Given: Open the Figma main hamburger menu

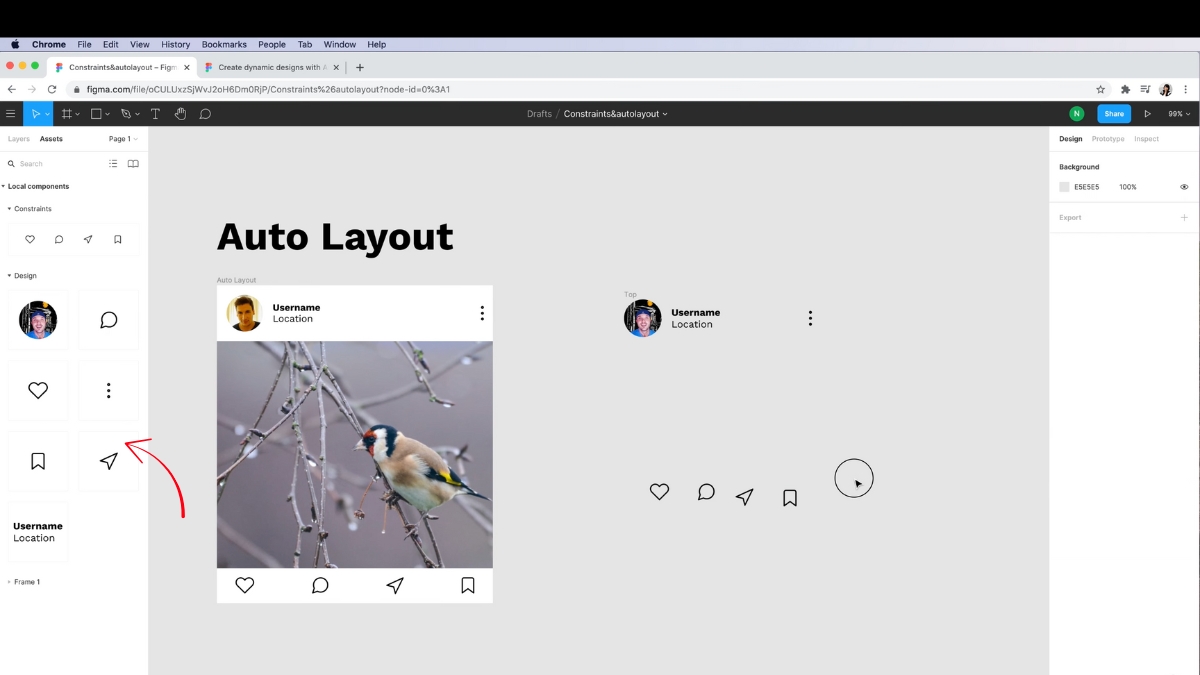Looking at the screenshot, I should 11,114.
